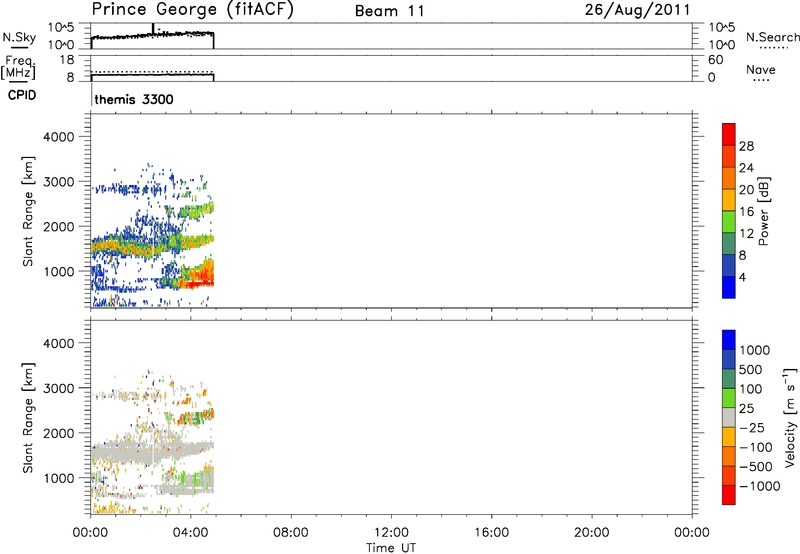
Task: Click the date '26/Aug/2011'
Action: (637, 10)
